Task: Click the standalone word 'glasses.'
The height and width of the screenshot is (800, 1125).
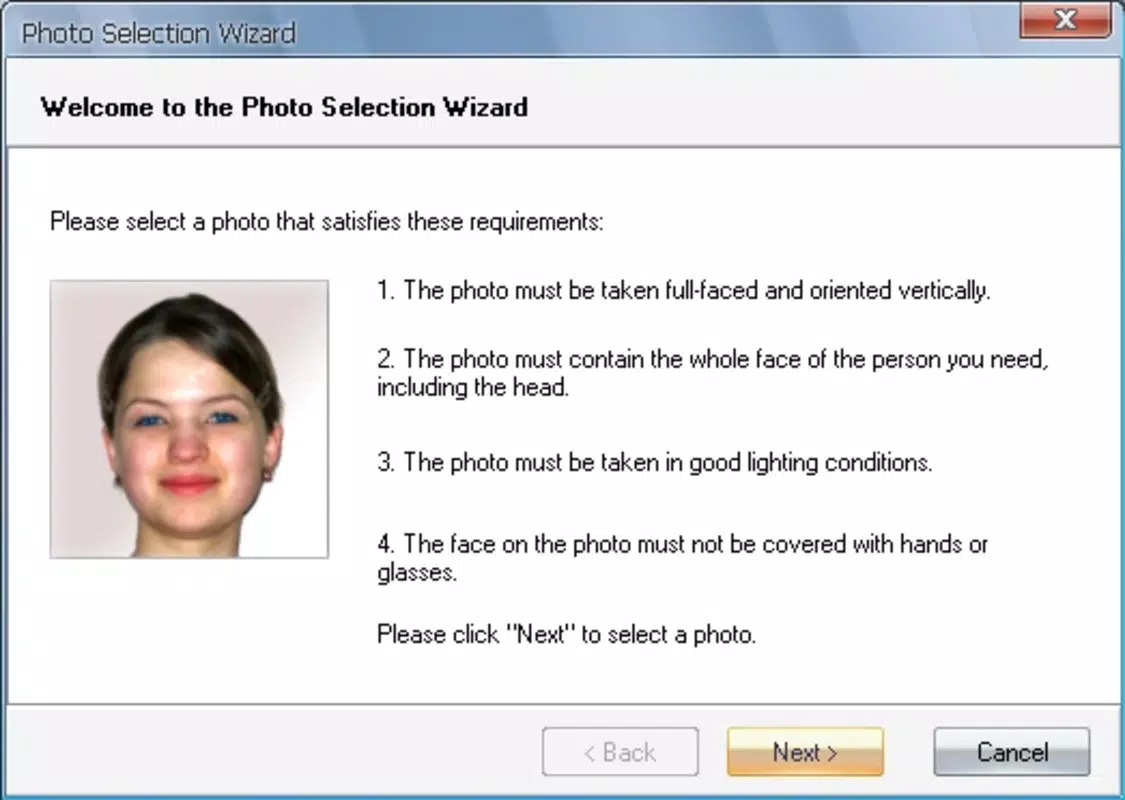Action: point(417,573)
